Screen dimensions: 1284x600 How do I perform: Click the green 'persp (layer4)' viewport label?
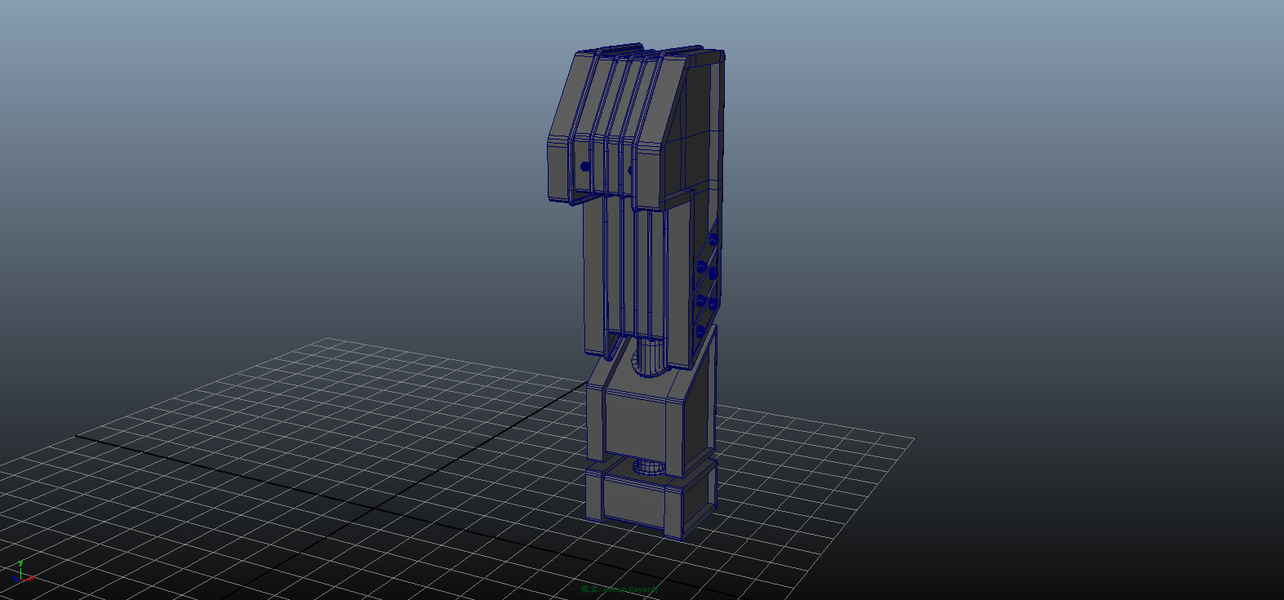click(620, 589)
